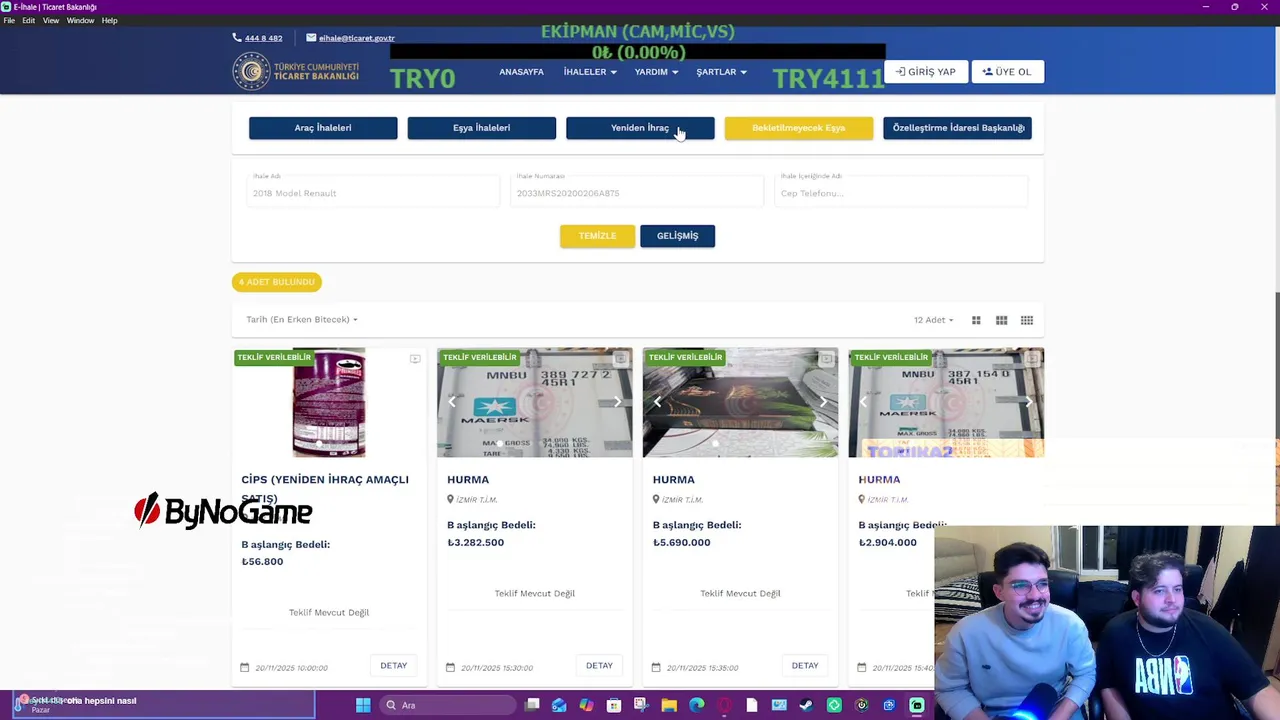The height and width of the screenshot is (720, 1280).
Task: Click the calendar icon beside 20/11/2025 15:35:00
Action: (x=656, y=667)
